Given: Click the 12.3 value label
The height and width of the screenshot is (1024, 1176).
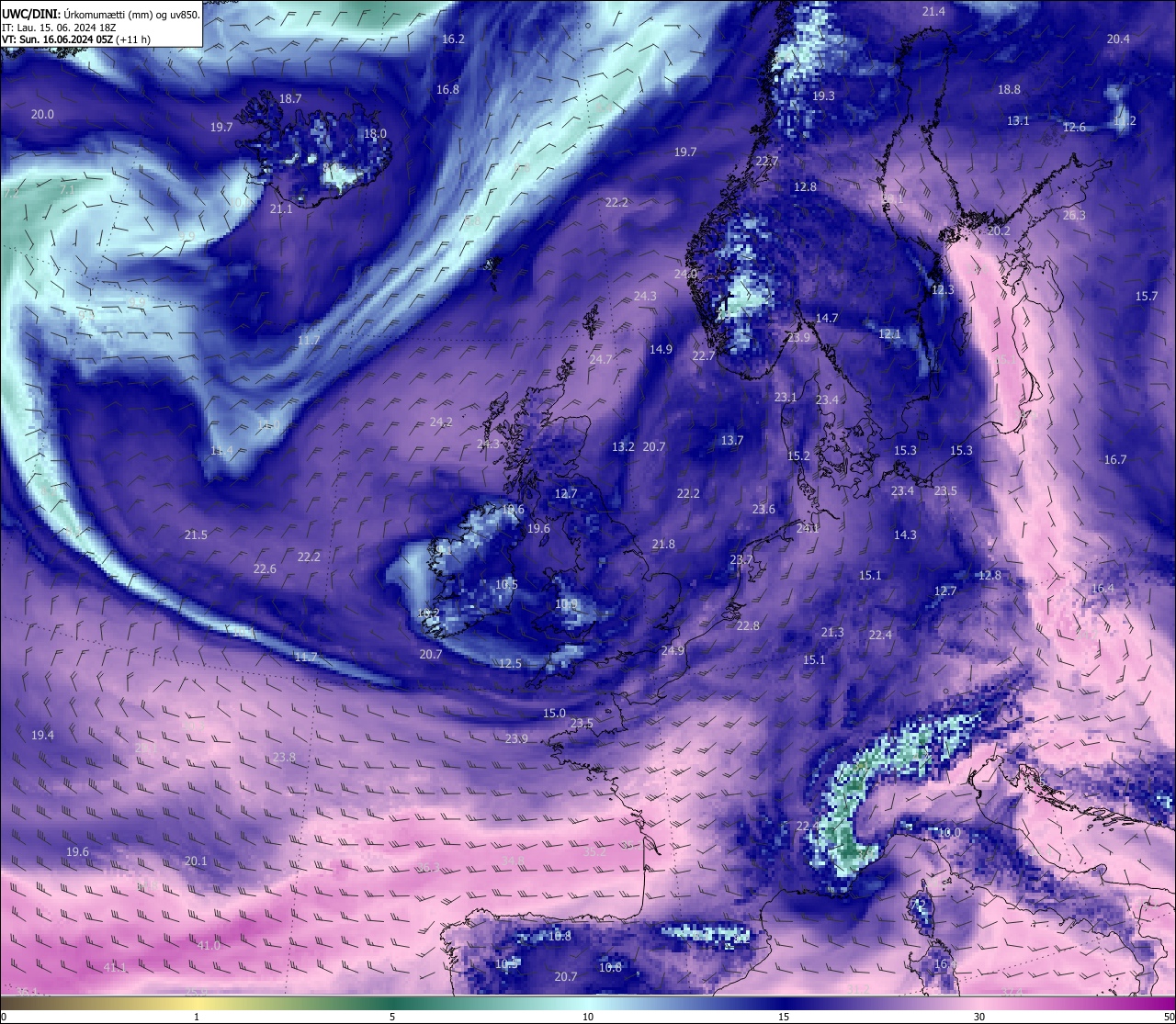Looking at the screenshot, I should pyautogui.click(x=943, y=290).
